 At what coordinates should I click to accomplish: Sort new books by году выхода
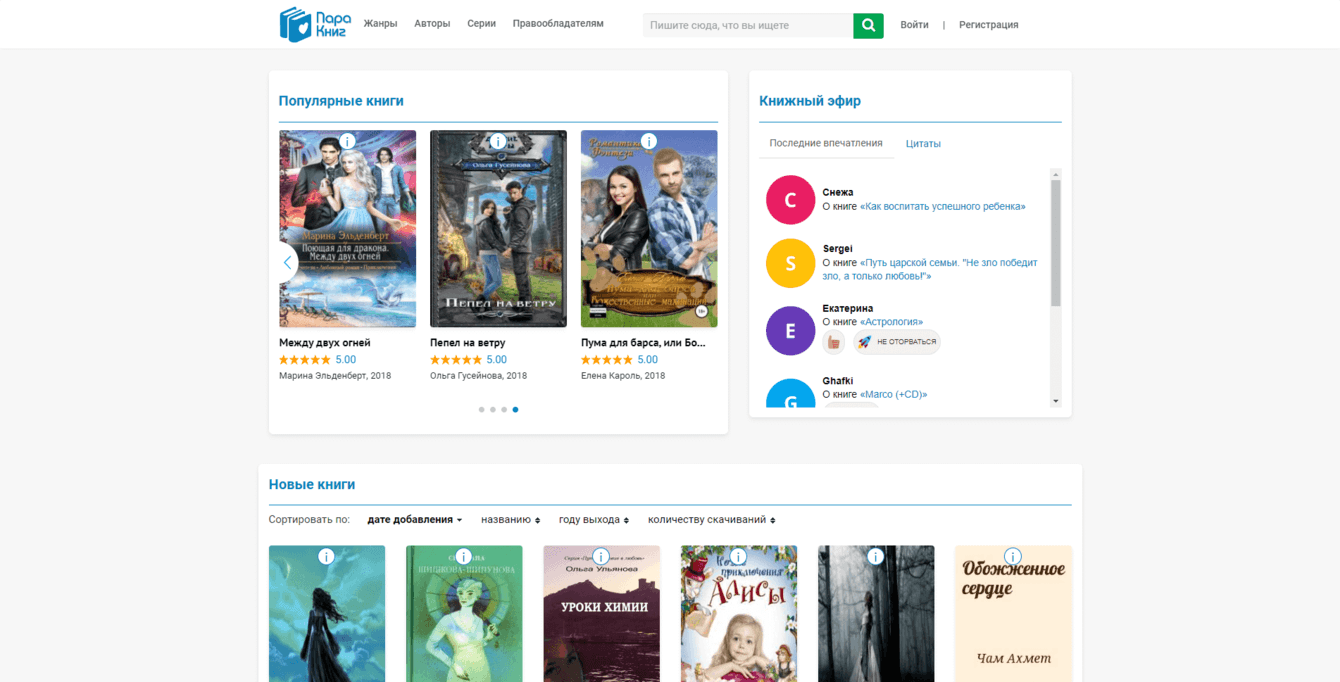(x=594, y=520)
